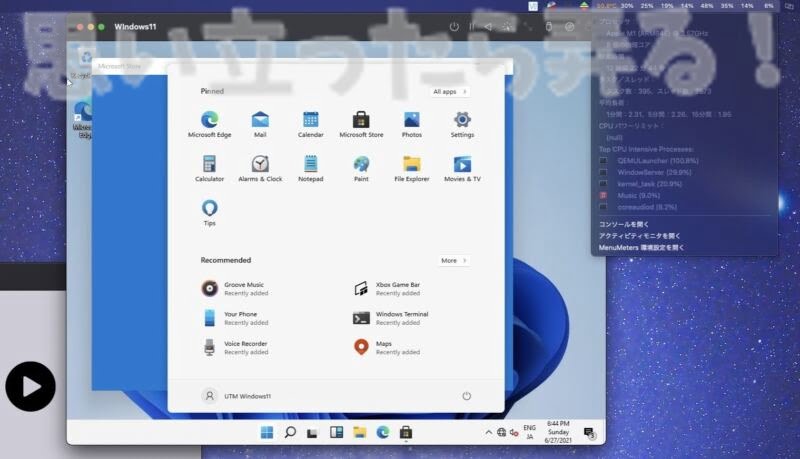
Task: Open Microsoft Store on the taskbar
Action: [x=406, y=432]
